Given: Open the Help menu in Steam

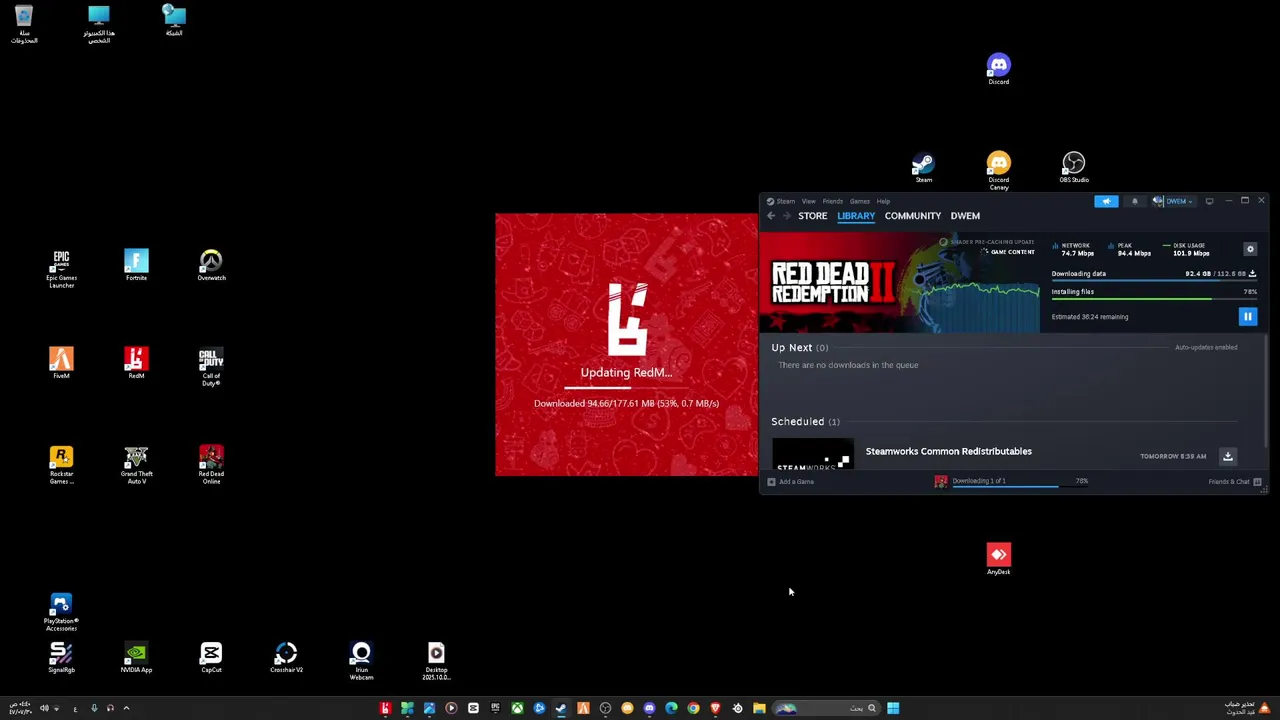Looking at the screenshot, I should pos(883,201).
